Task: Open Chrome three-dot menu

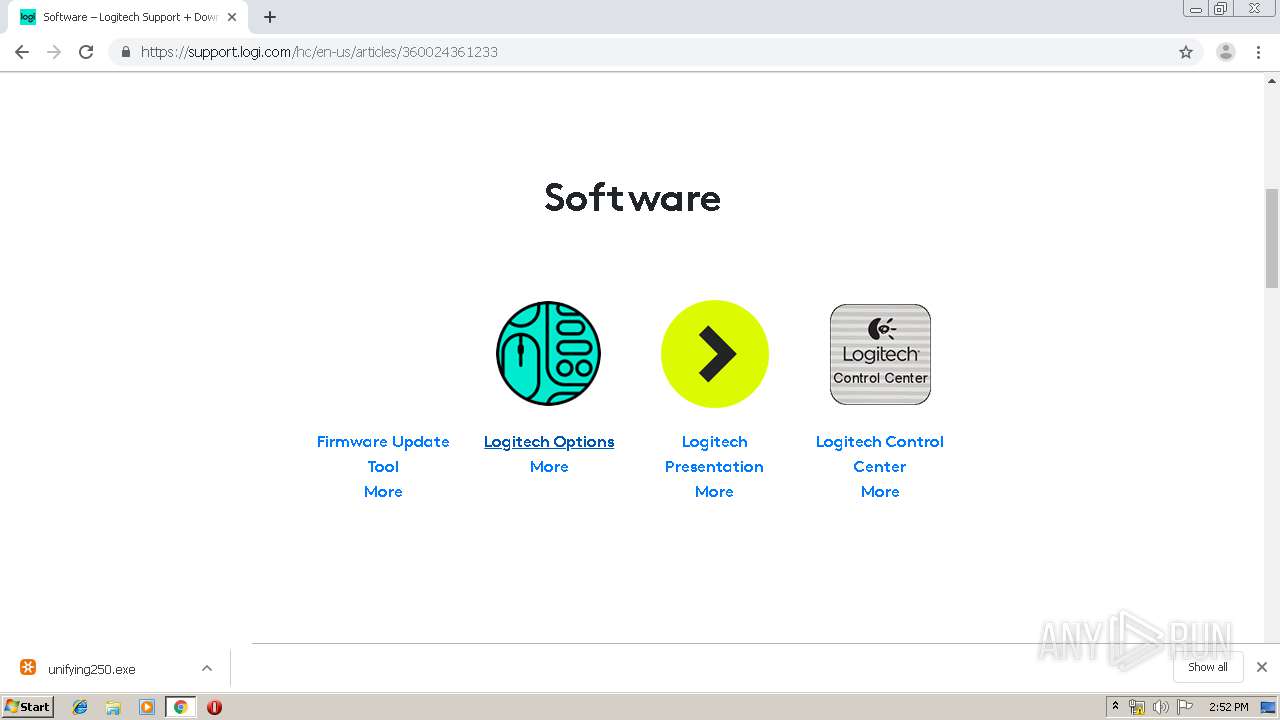Action: coord(1258,52)
